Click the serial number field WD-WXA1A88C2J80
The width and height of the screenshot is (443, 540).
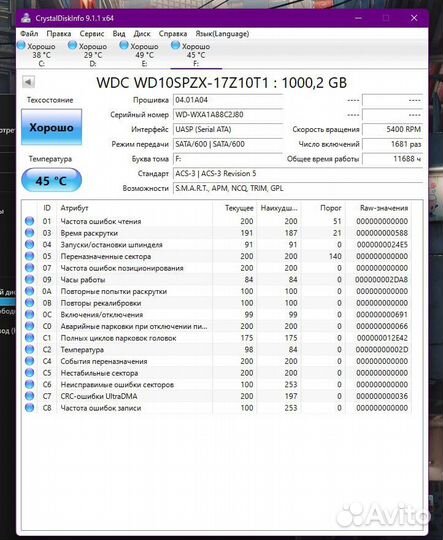pos(228,115)
